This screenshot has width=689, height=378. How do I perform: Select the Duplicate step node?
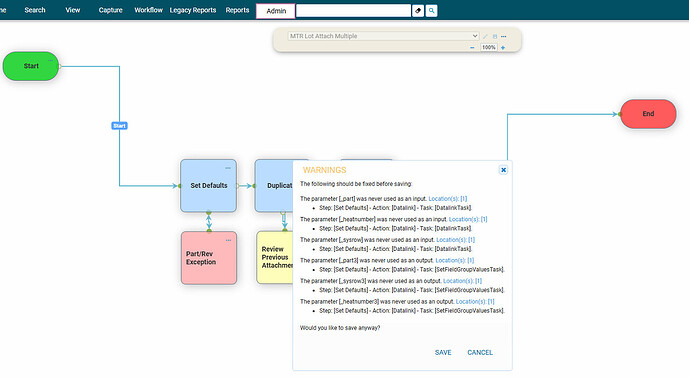(274, 186)
